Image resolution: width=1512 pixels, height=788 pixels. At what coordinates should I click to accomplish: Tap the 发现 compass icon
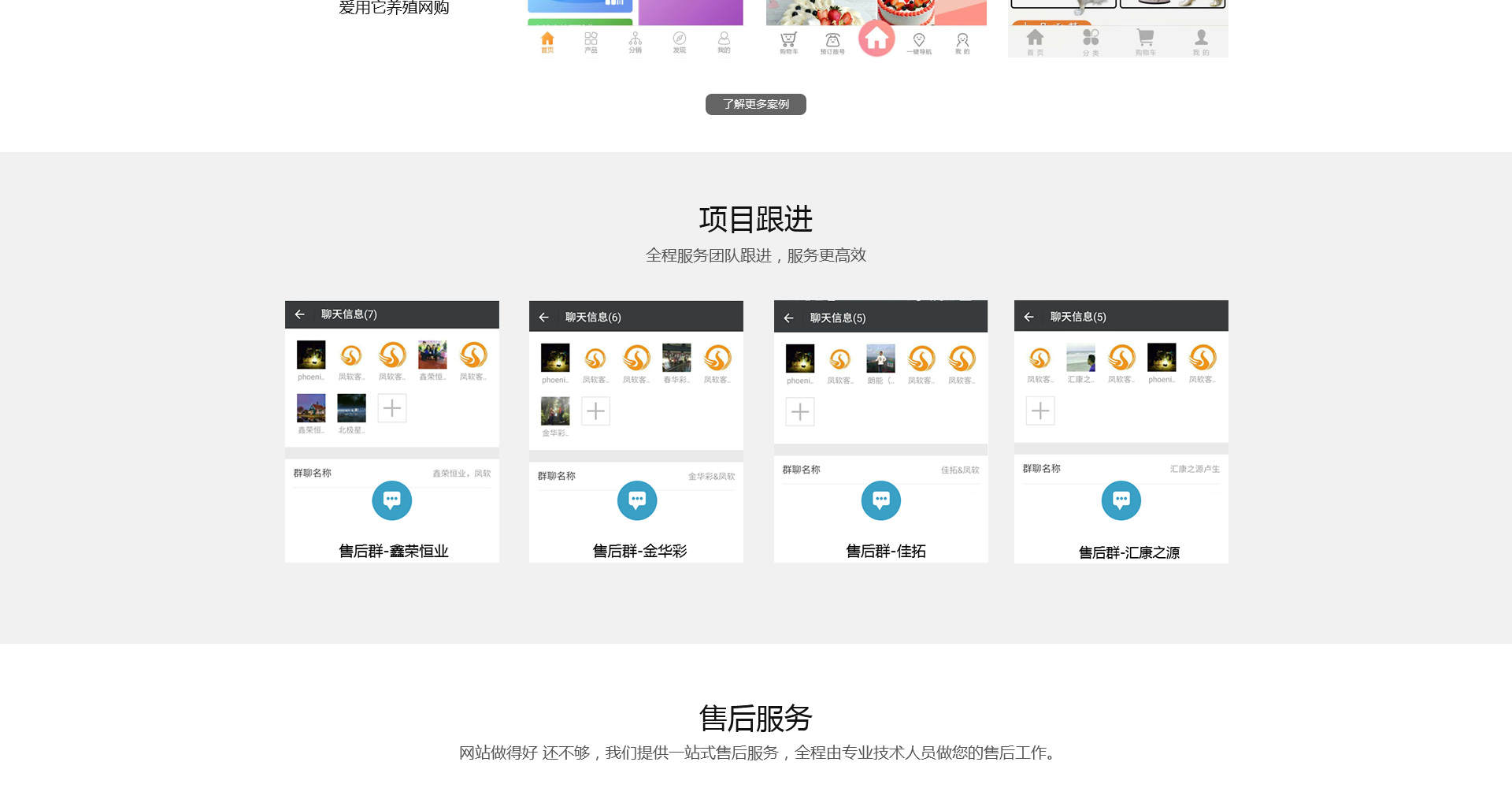679,41
